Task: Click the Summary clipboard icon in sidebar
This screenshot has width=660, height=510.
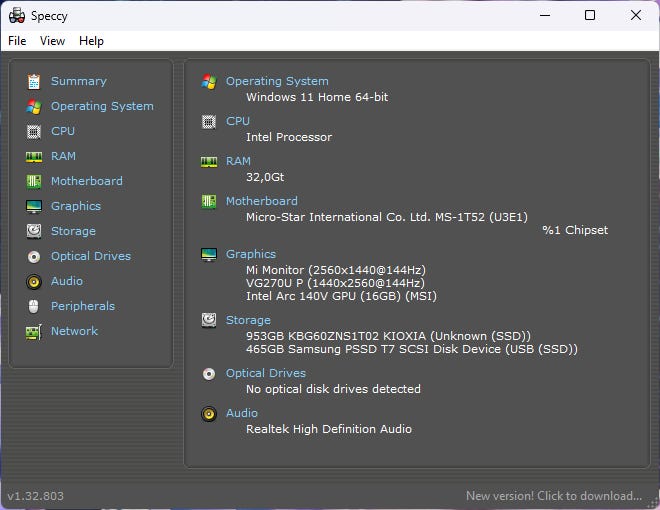Action: coord(34,82)
